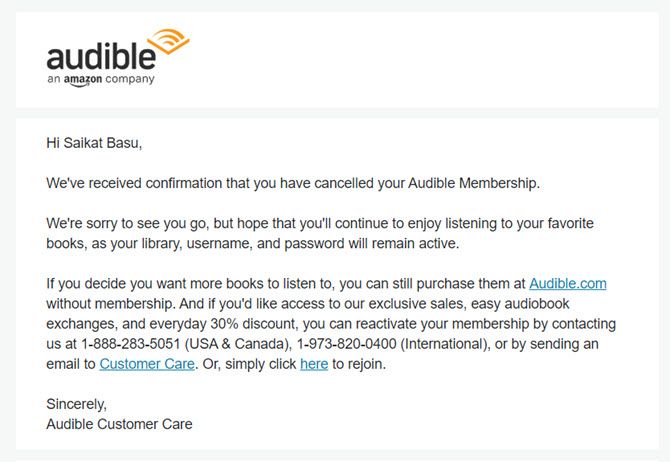The width and height of the screenshot is (670, 462).
Task: Click the "Sincerely," closing line
Action: (x=76, y=404)
